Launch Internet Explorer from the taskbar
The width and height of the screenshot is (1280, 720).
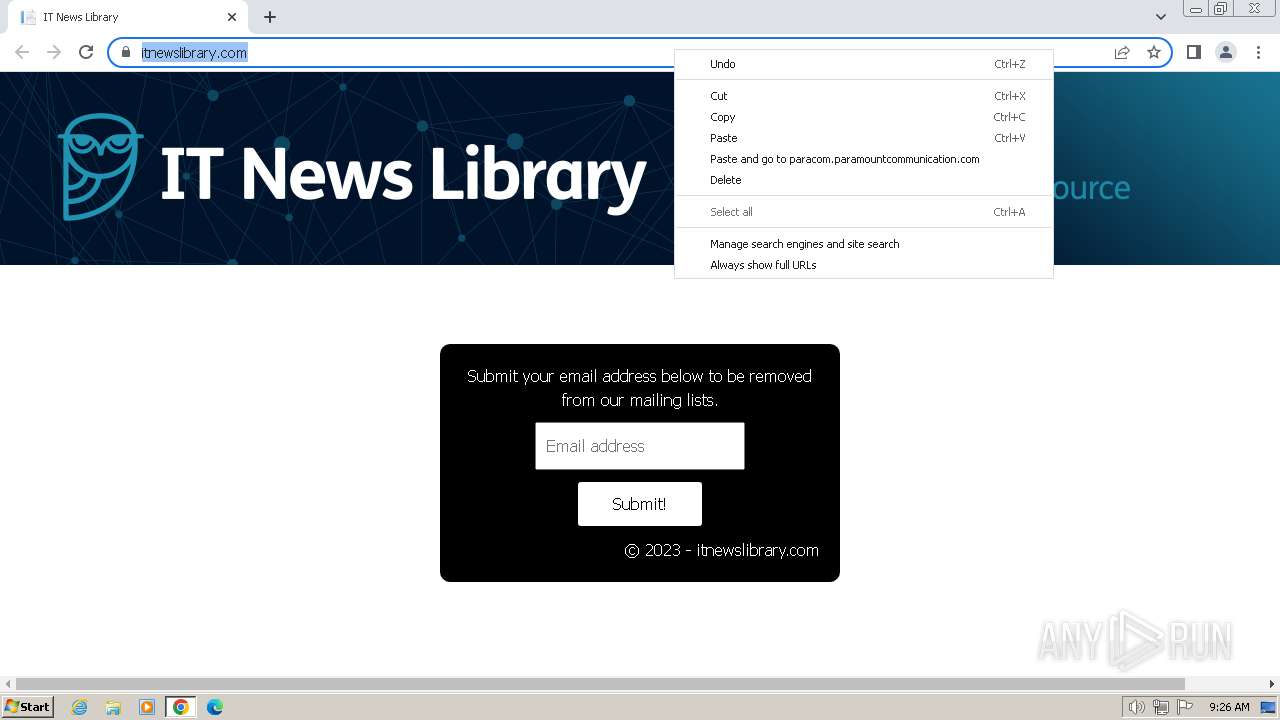79,707
